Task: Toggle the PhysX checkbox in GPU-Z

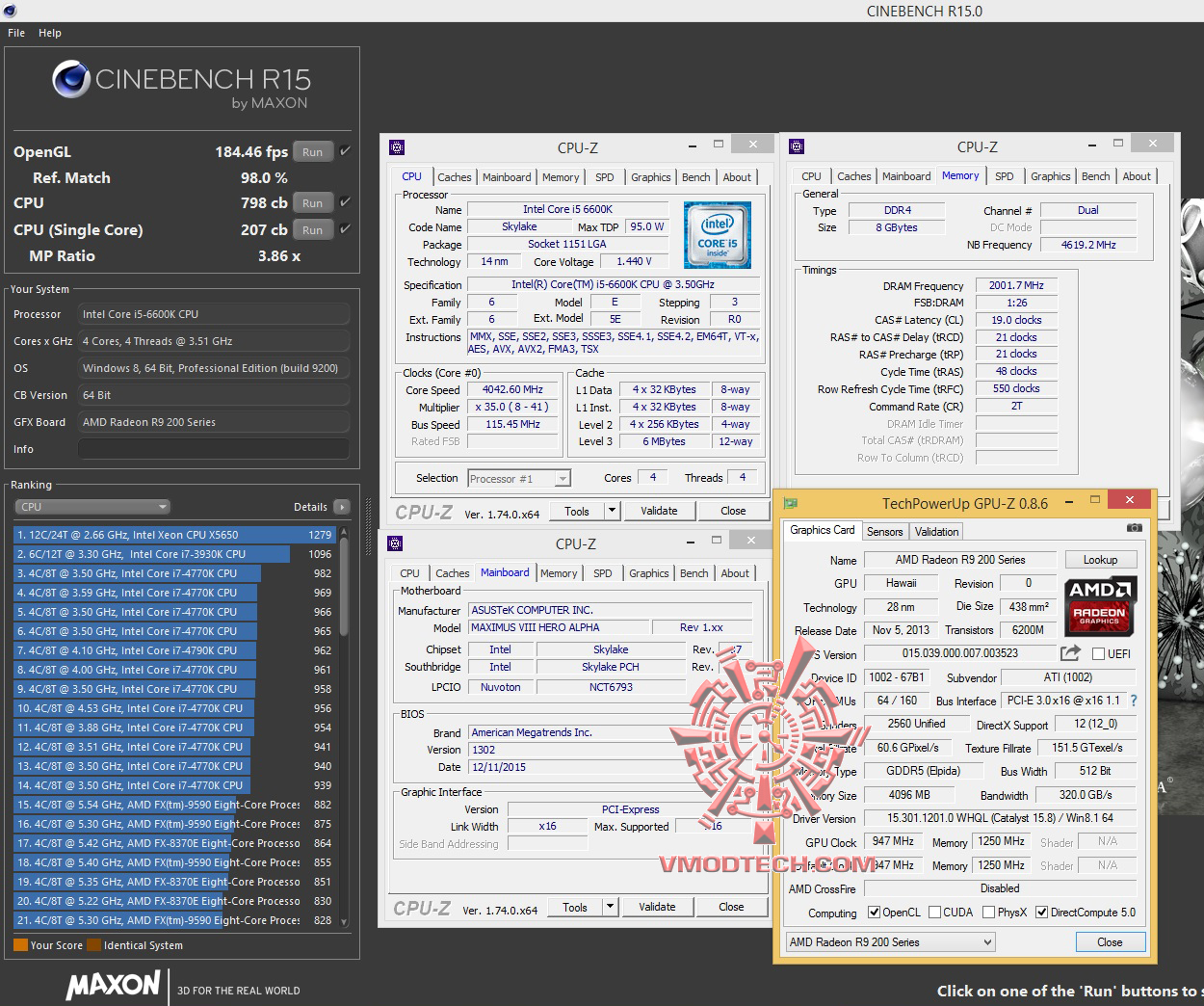Action: tap(988, 912)
